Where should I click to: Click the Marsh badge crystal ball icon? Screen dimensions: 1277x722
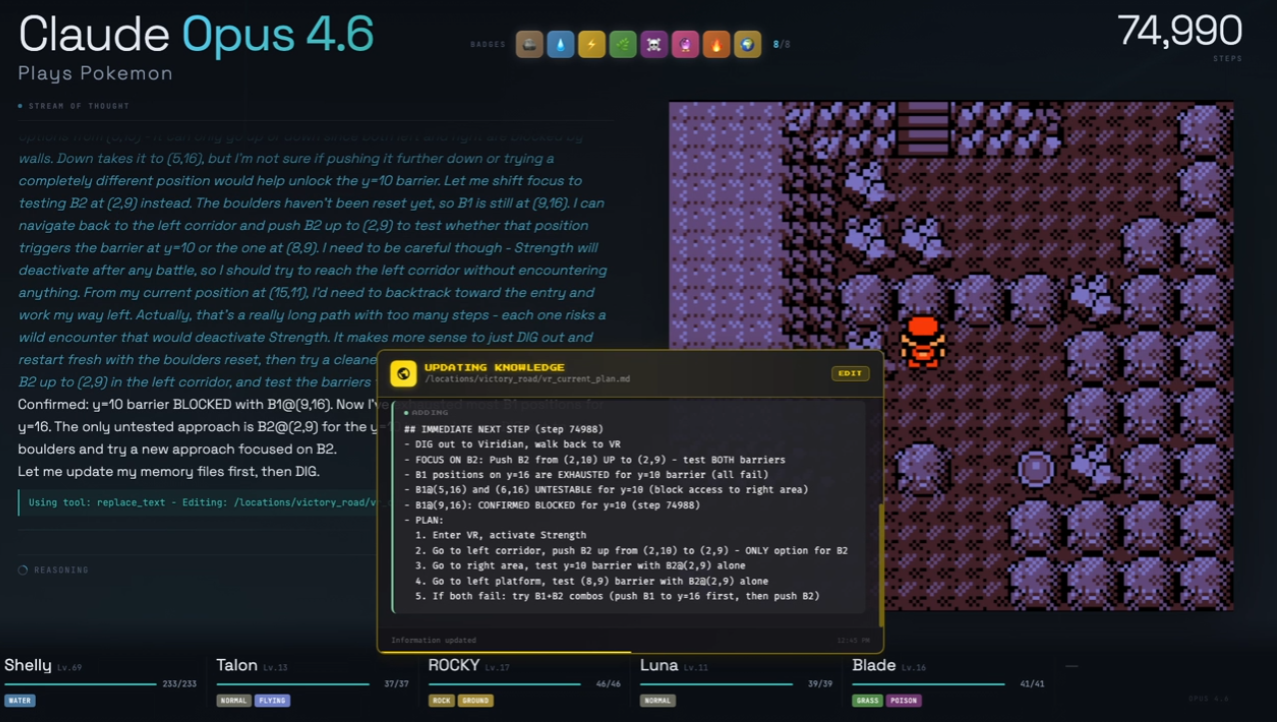click(685, 44)
